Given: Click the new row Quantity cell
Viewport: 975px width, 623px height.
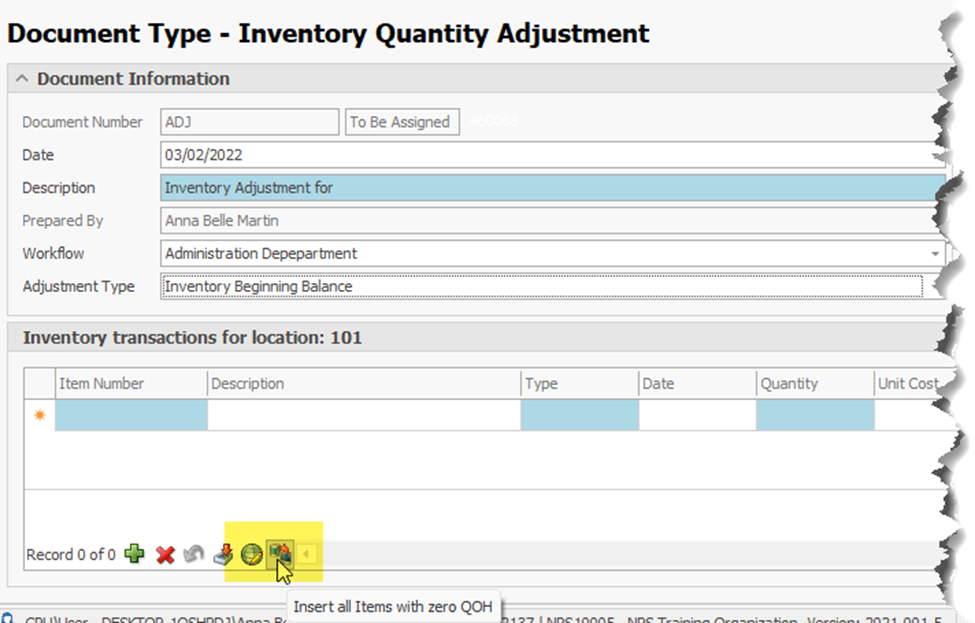Looking at the screenshot, I should click(x=814, y=416).
